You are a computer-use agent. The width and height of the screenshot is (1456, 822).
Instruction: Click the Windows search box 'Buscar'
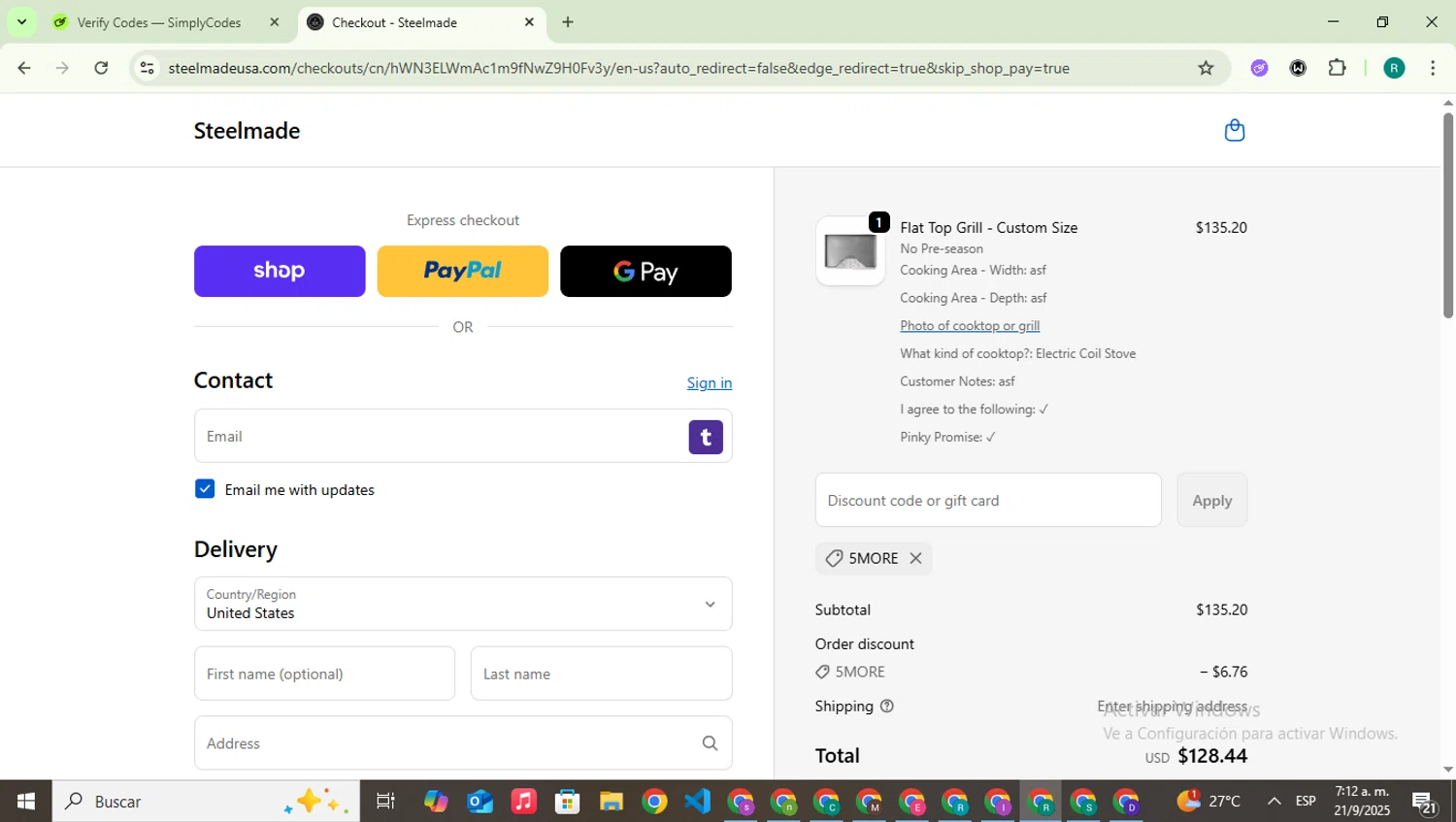pos(206,802)
